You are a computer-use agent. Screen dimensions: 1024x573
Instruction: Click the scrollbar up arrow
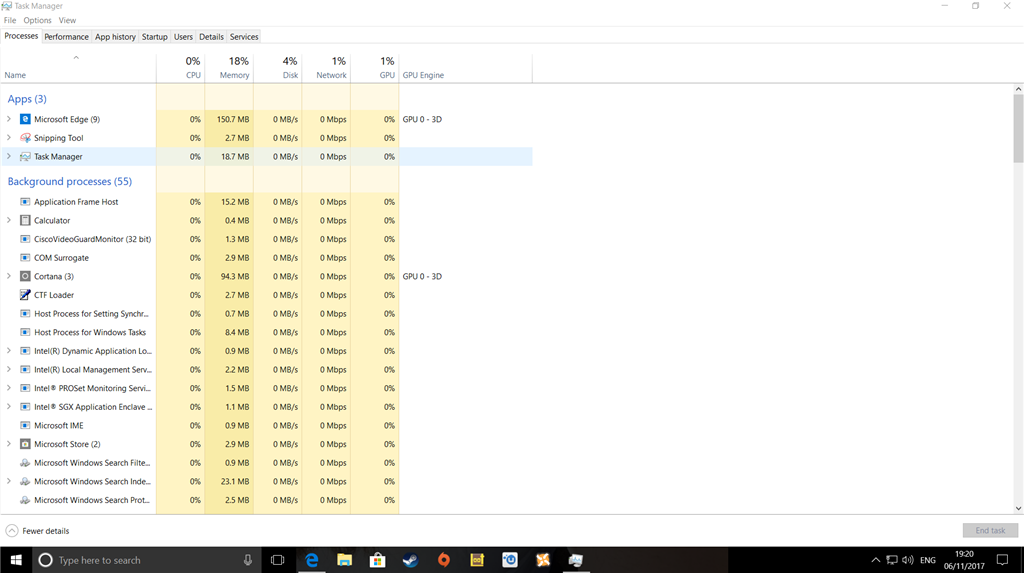pyautogui.click(x=1018, y=89)
